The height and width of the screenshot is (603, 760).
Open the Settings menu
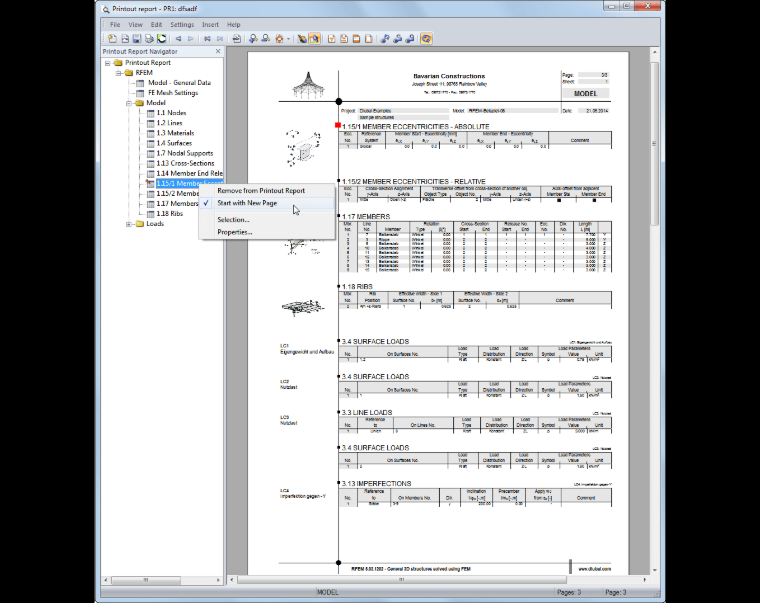pyautogui.click(x=182, y=25)
